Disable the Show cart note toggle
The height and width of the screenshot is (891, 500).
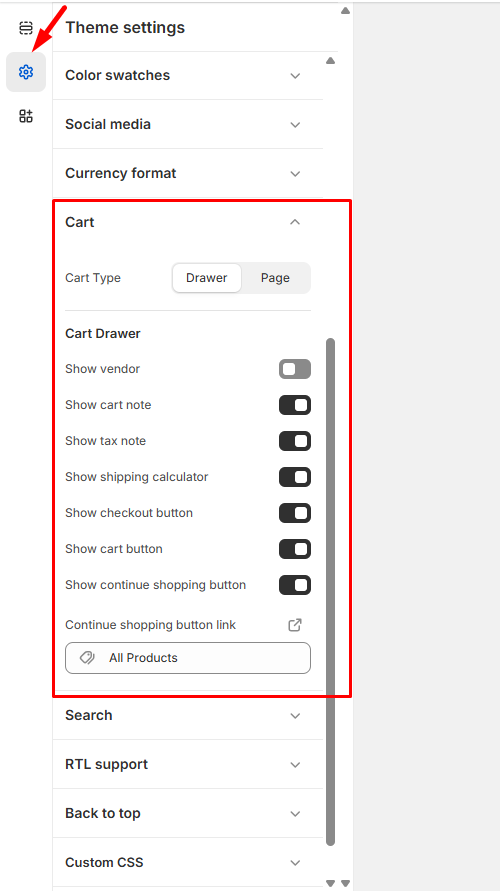(295, 405)
